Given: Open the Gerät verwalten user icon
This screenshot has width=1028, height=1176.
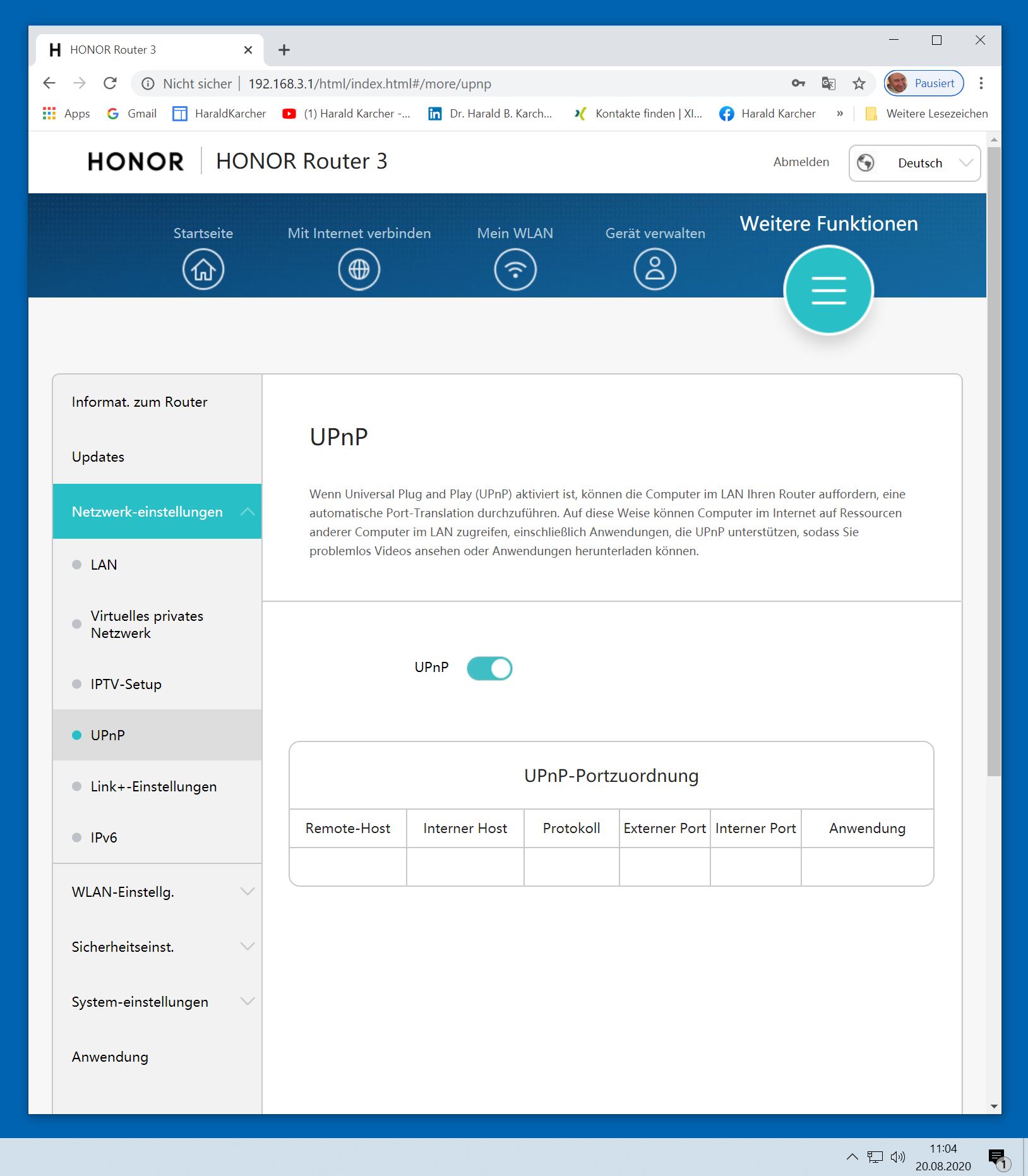Looking at the screenshot, I should [x=655, y=270].
